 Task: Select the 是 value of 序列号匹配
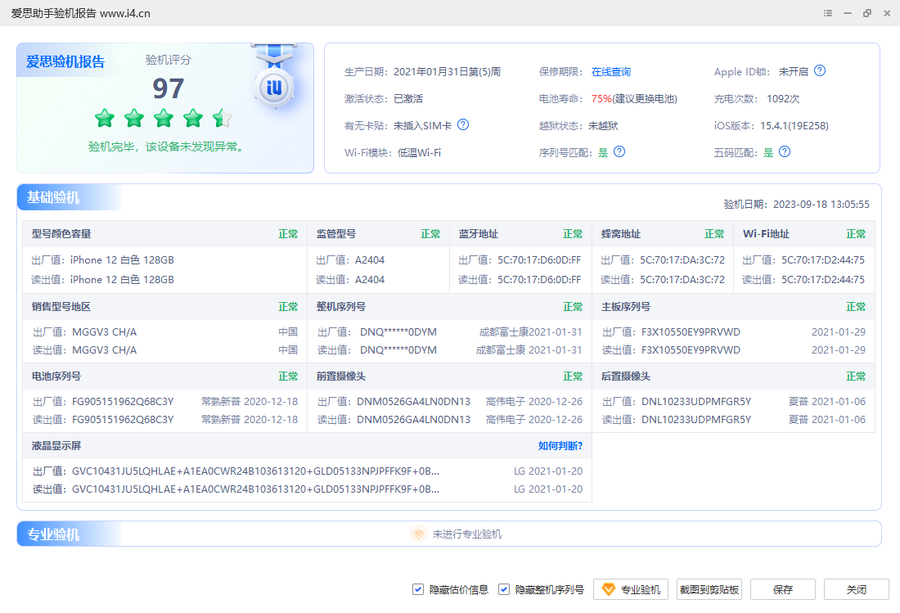coord(603,153)
